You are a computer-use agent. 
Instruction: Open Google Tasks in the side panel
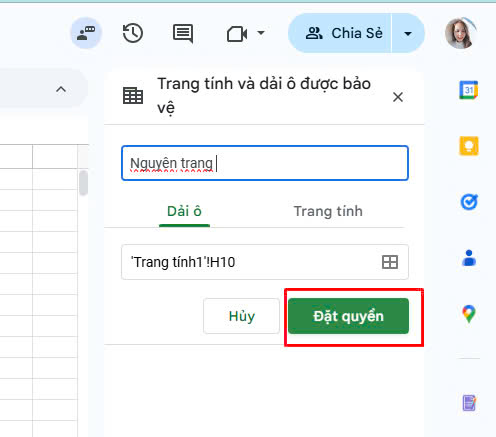click(x=469, y=202)
